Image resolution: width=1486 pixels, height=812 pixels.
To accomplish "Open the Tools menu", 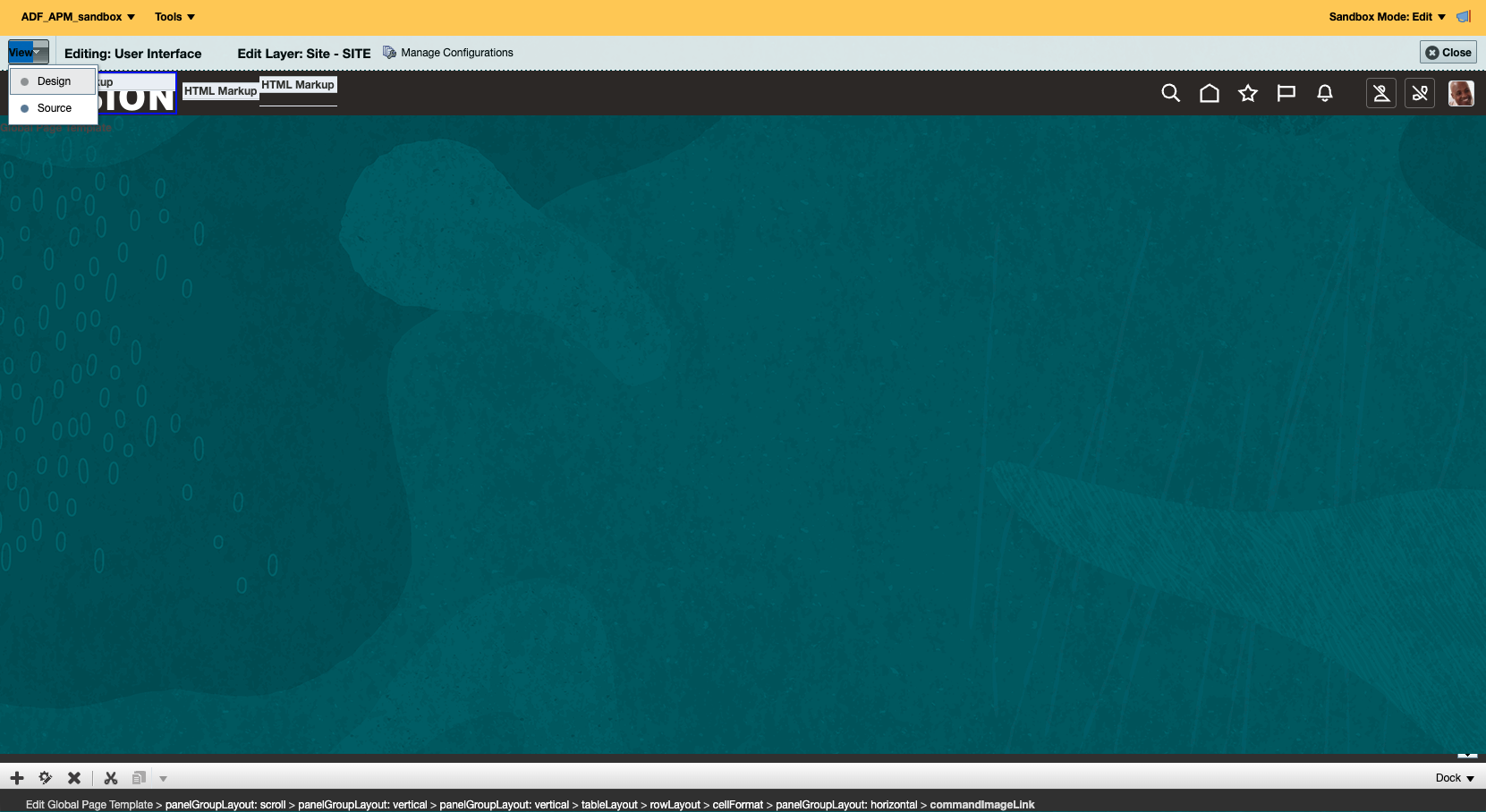I will coord(173,16).
